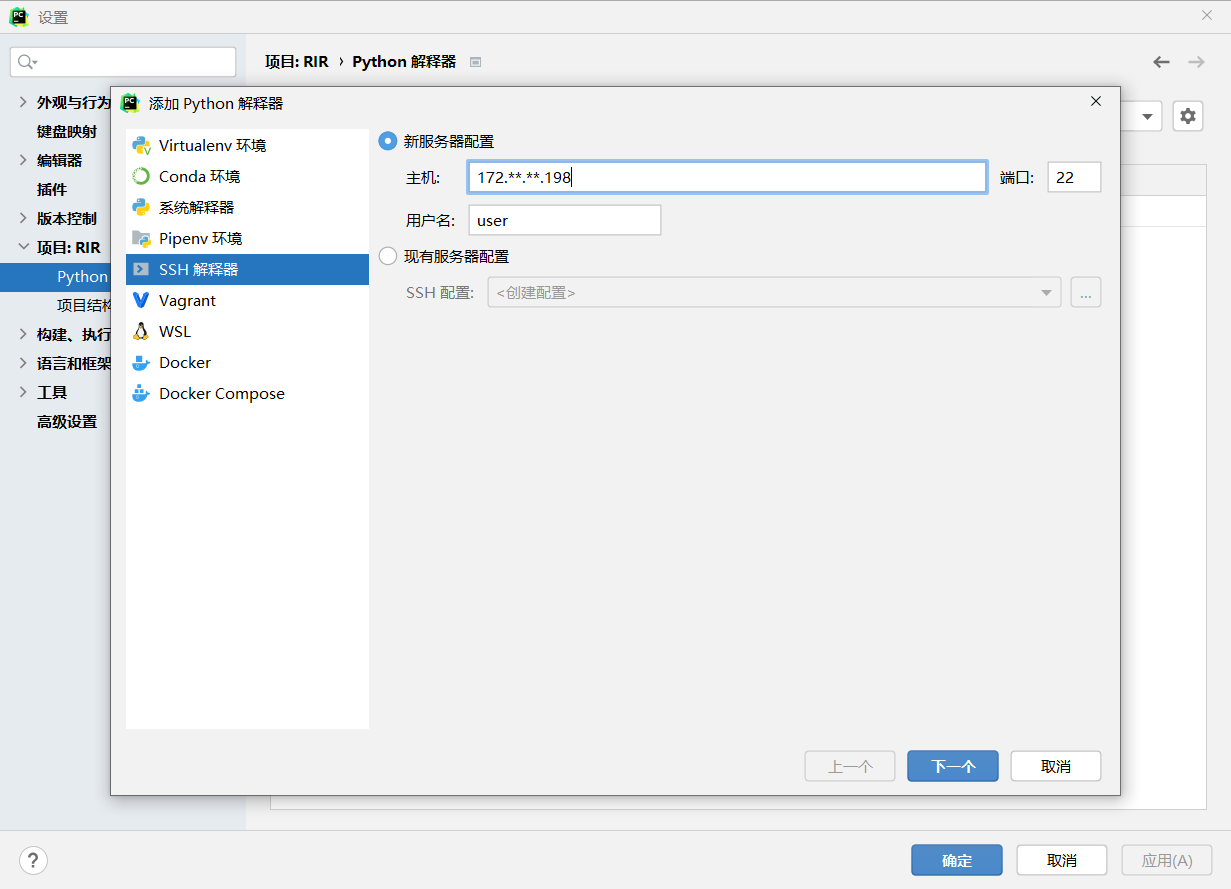1231x889 pixels.
Task: Click the SSH config browse ellipsis button
Action: [x=1086, y=293]
